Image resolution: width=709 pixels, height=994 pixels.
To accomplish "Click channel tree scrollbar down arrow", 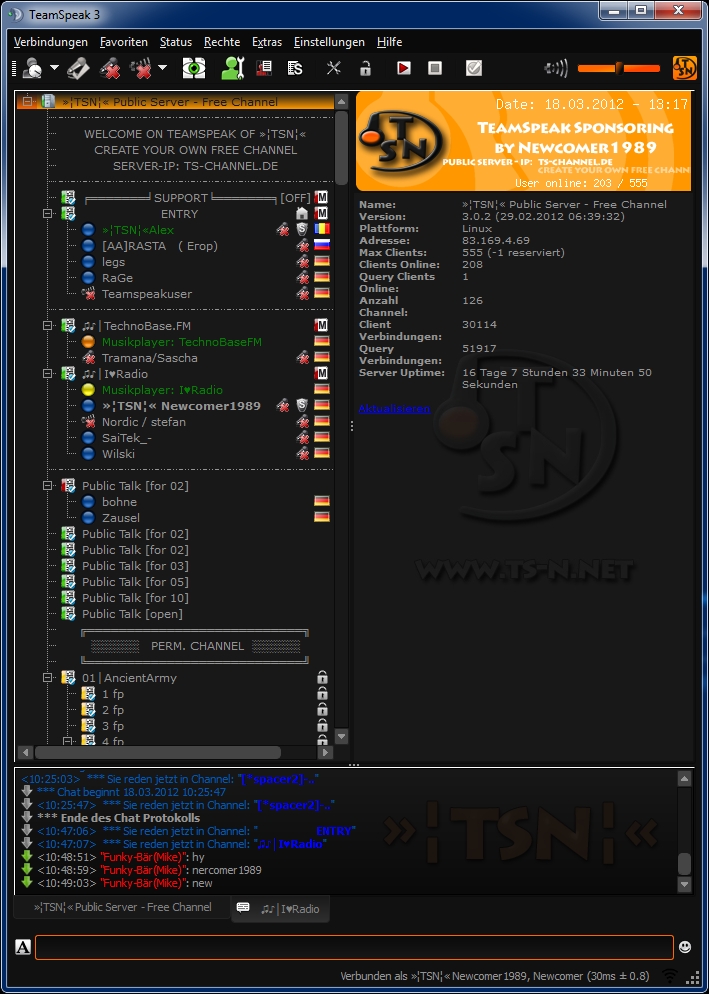I will 341,736.
